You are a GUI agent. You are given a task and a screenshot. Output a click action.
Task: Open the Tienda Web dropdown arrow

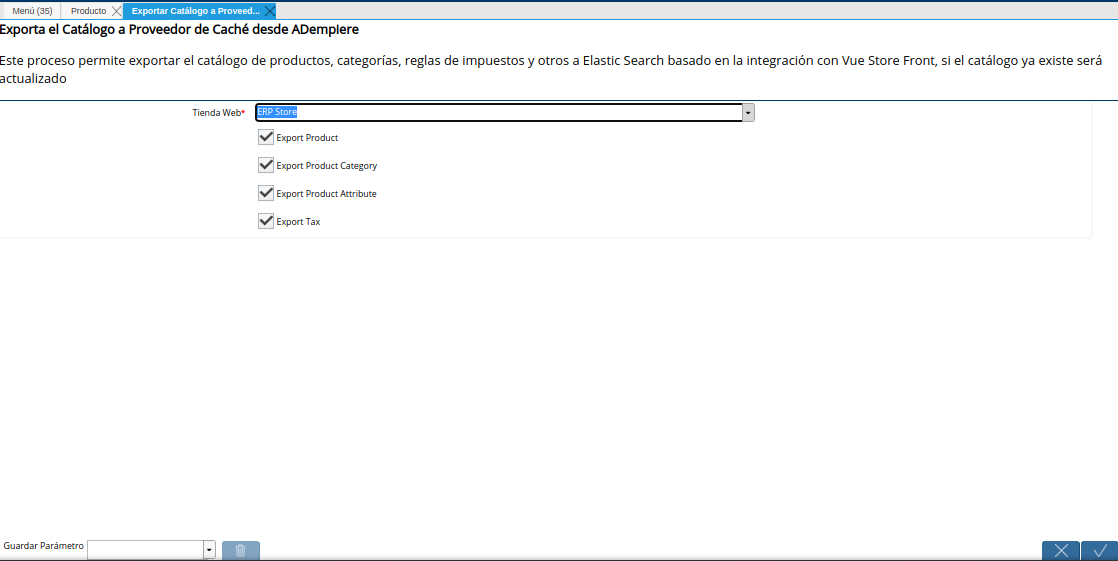748,113
